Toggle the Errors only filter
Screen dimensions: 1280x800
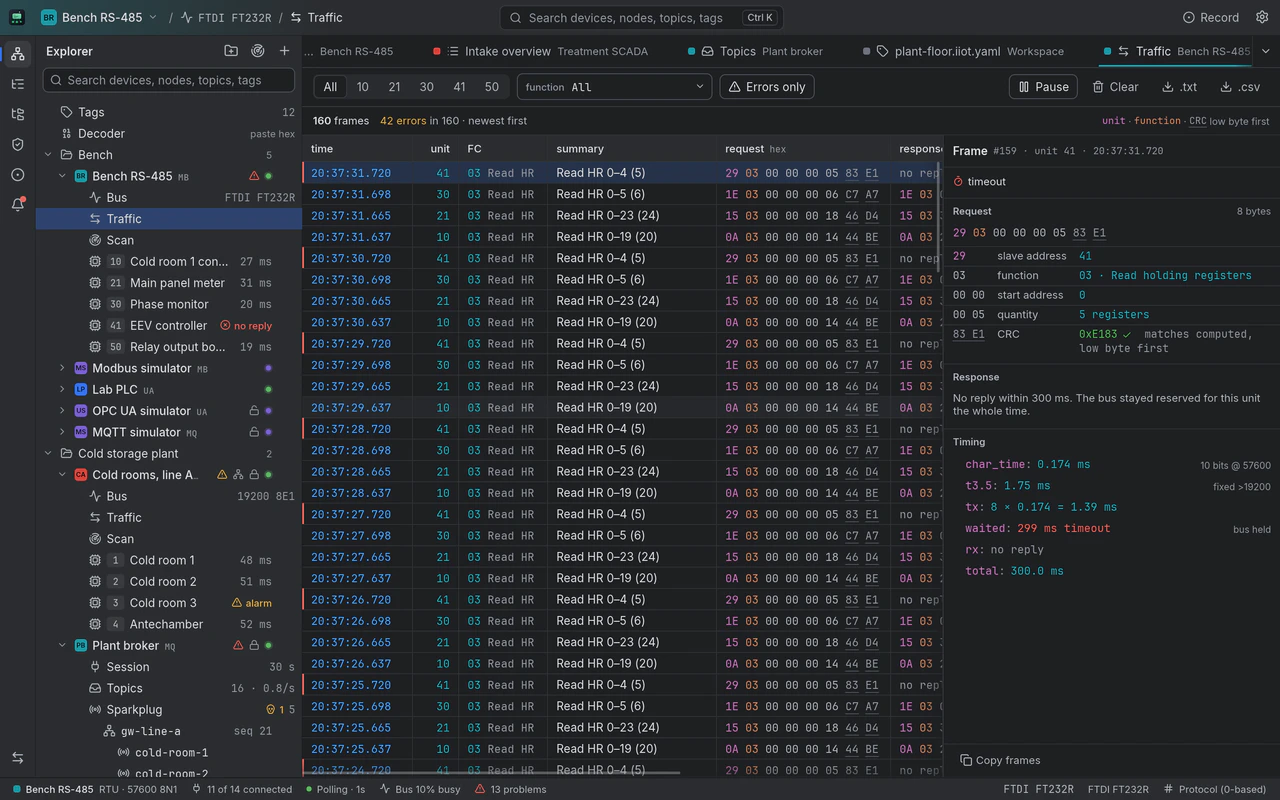[767, 87]
